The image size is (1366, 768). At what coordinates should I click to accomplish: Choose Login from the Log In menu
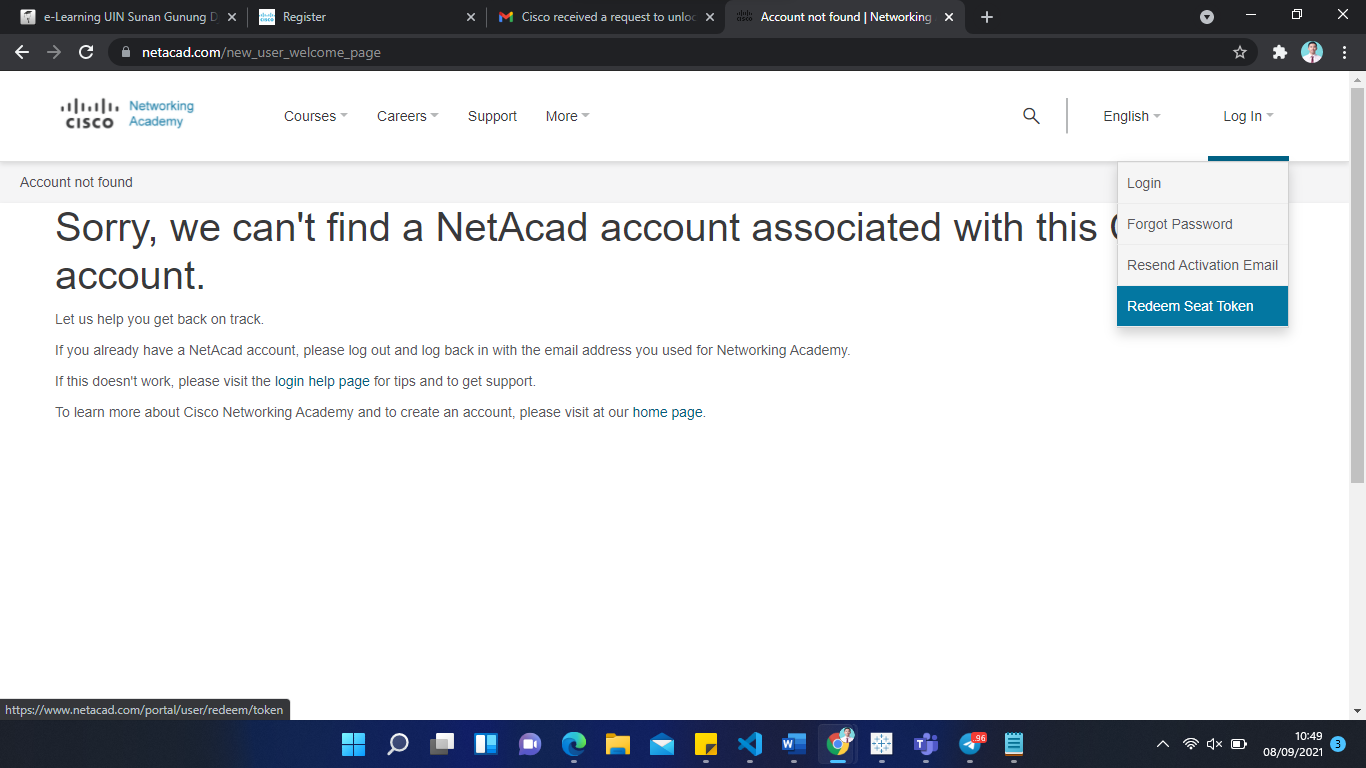pyautogui.click(x=1202, y=183)
